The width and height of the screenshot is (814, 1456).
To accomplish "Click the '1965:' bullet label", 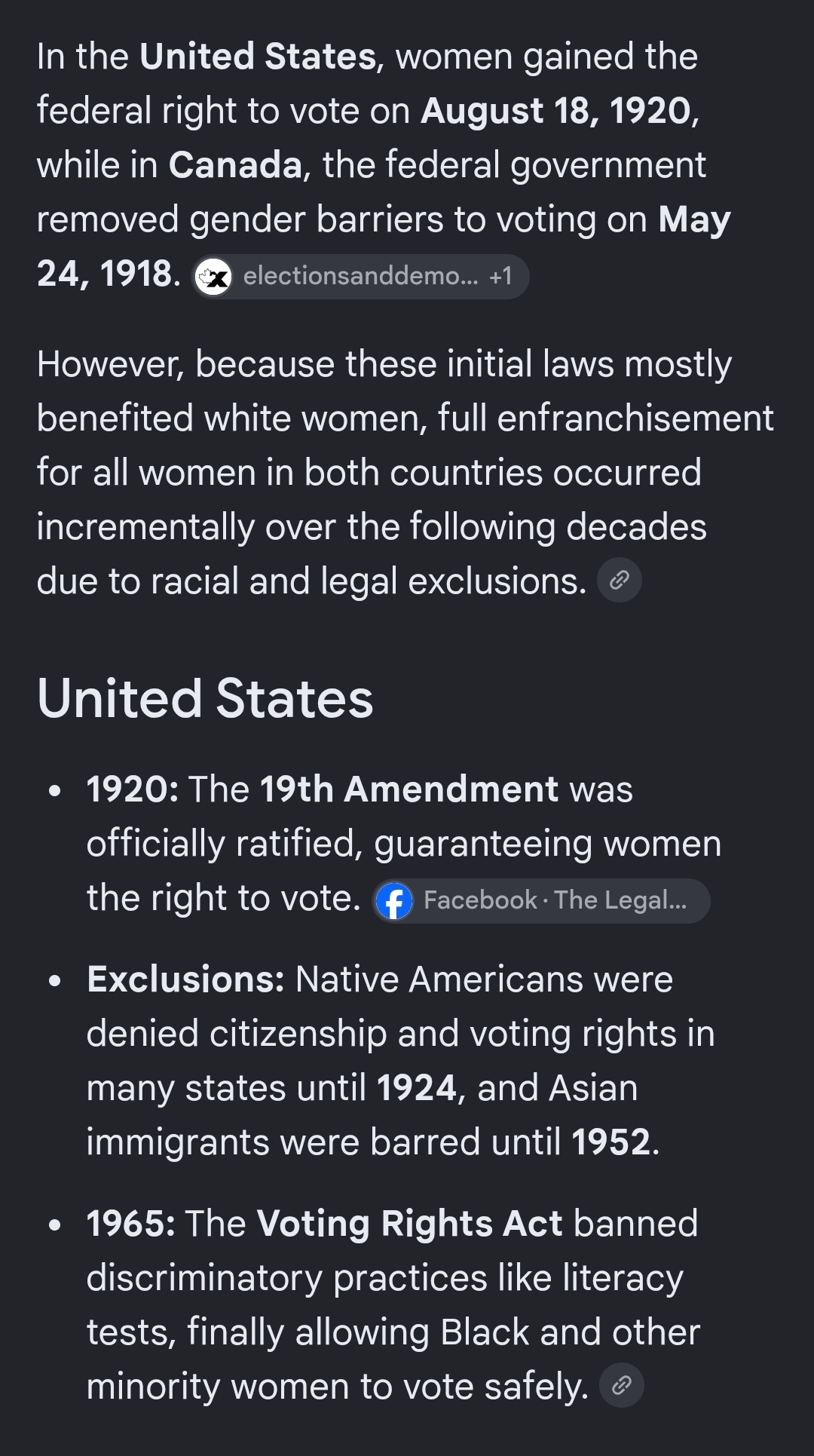I will pyautogui.click(x=131, y=1224).
